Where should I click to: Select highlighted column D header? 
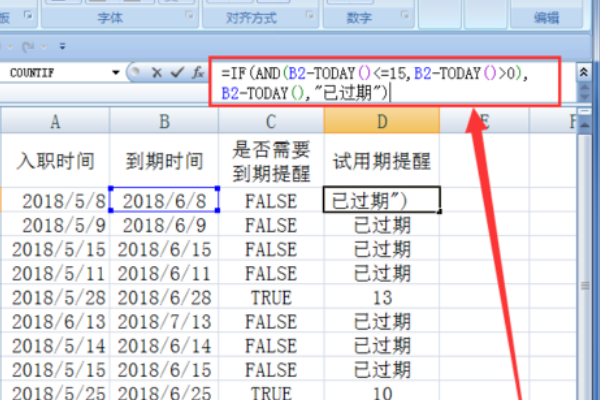pos(382,121)
